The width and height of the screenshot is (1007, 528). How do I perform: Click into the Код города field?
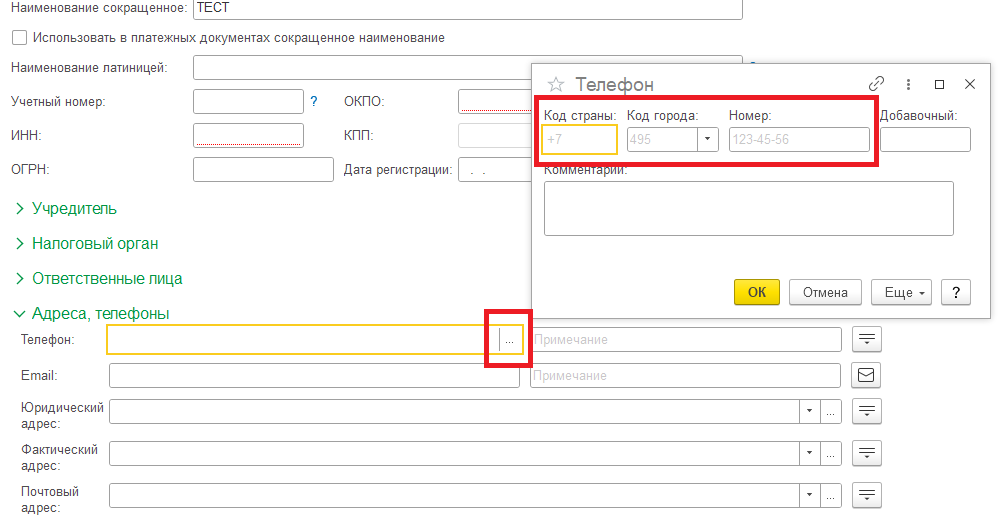click(x=662, y=139)
